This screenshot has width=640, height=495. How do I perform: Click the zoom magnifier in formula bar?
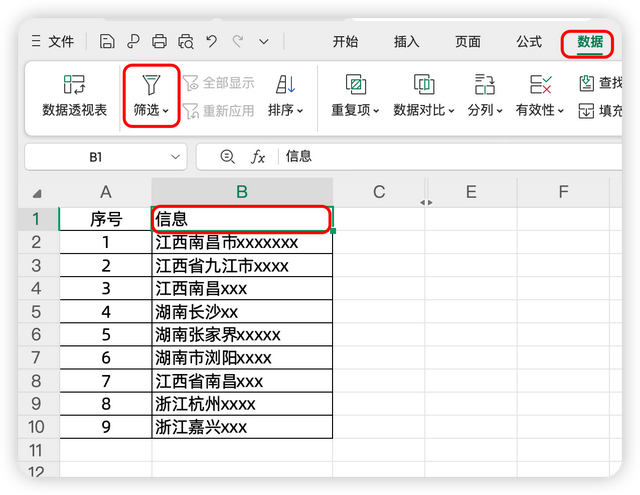(x=227, y=157)
